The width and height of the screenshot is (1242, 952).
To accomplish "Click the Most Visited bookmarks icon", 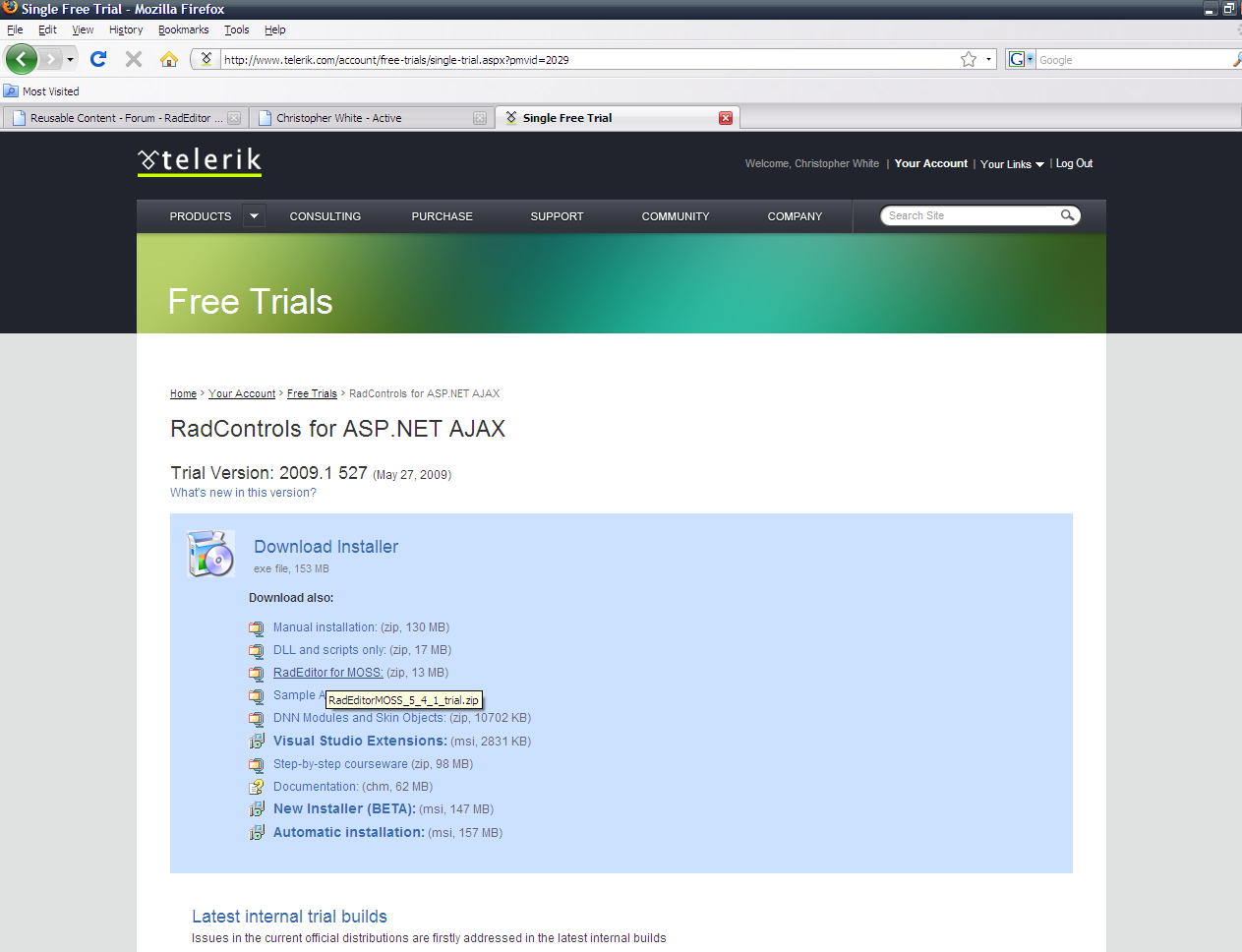I will (x=11, y=90).
